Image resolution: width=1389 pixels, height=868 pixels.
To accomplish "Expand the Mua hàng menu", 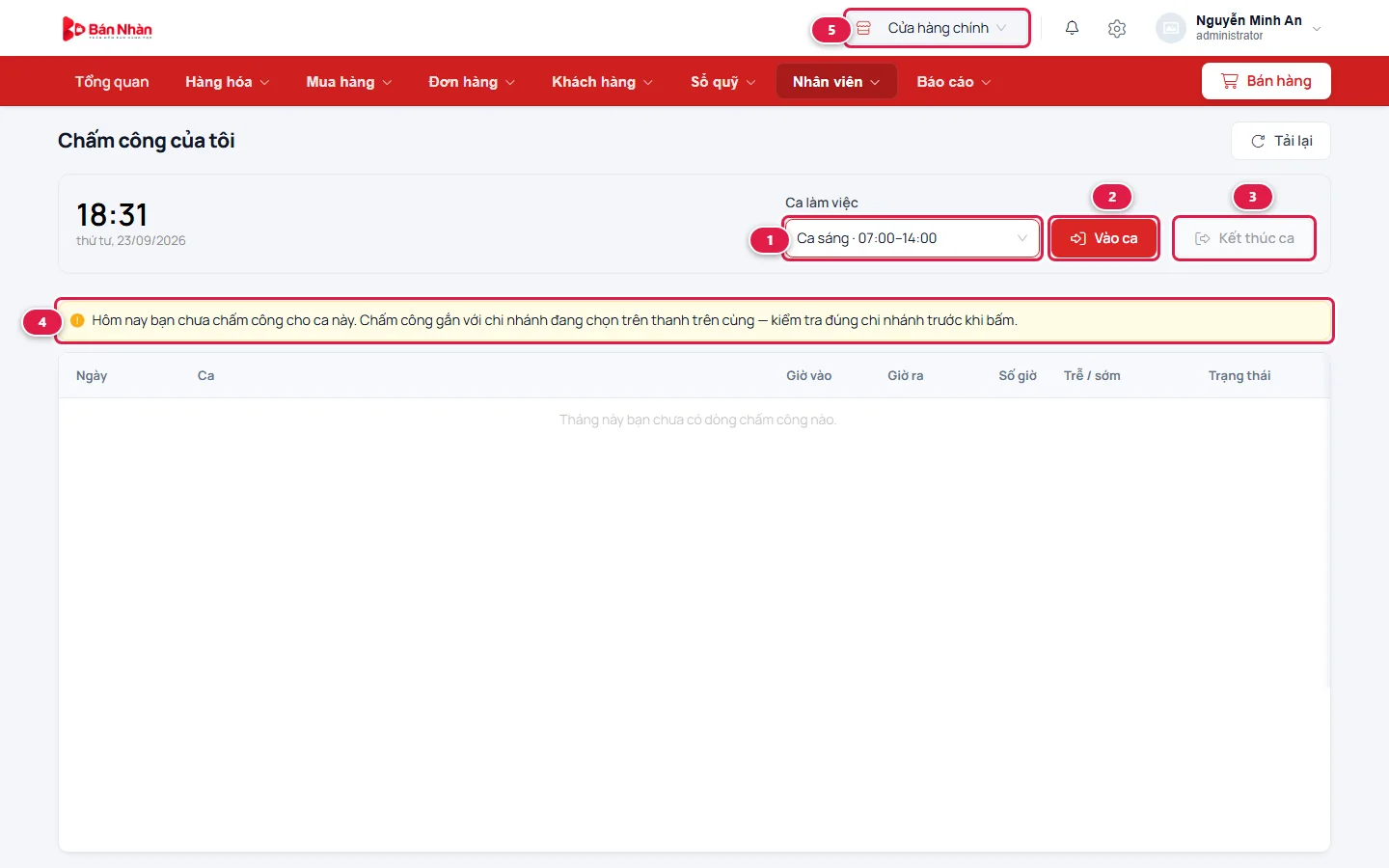I will pyautogui.click(x=349, y=82).
